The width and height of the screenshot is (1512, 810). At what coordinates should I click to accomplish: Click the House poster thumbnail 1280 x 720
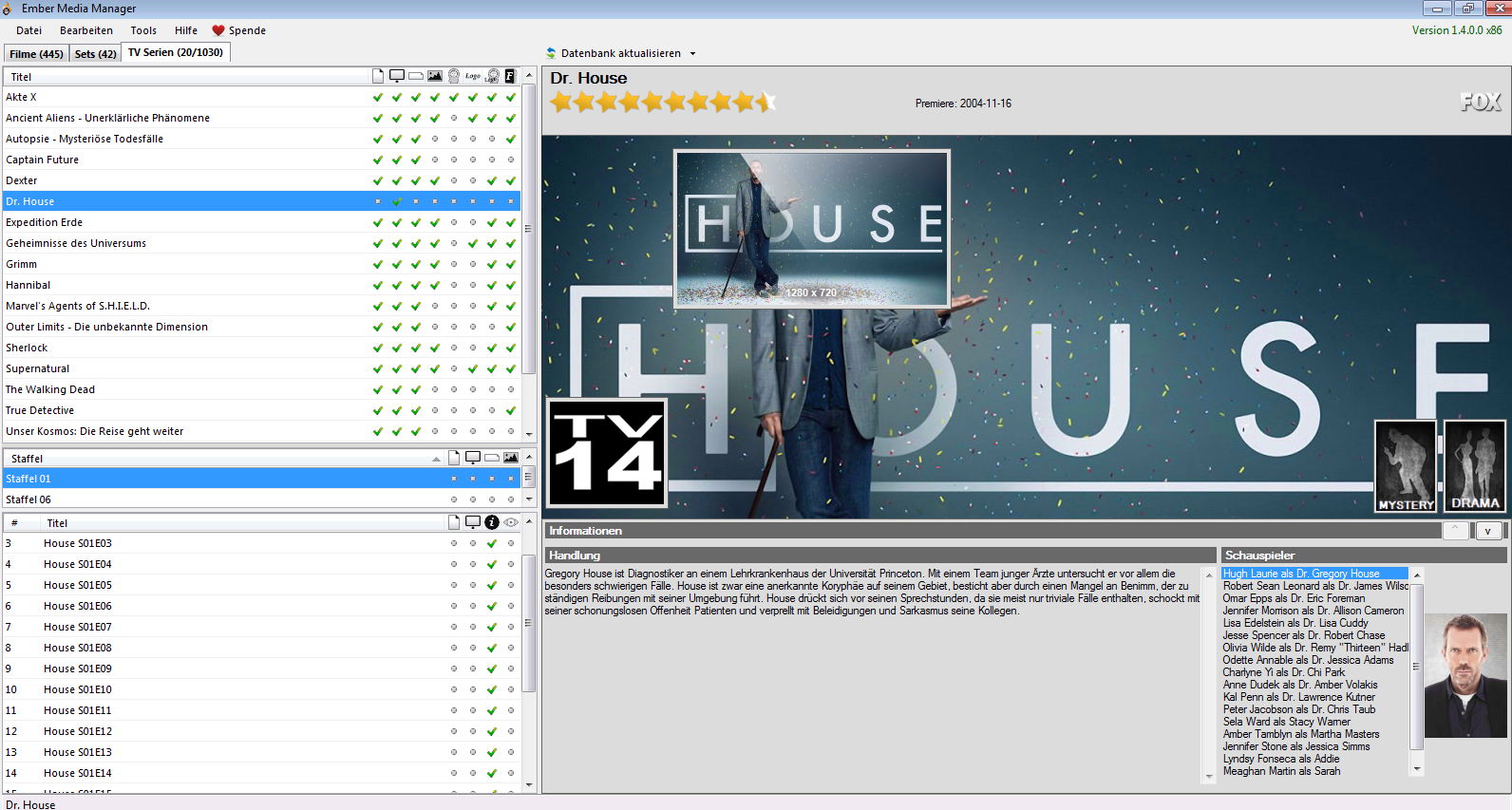click(x=812, y=229)
